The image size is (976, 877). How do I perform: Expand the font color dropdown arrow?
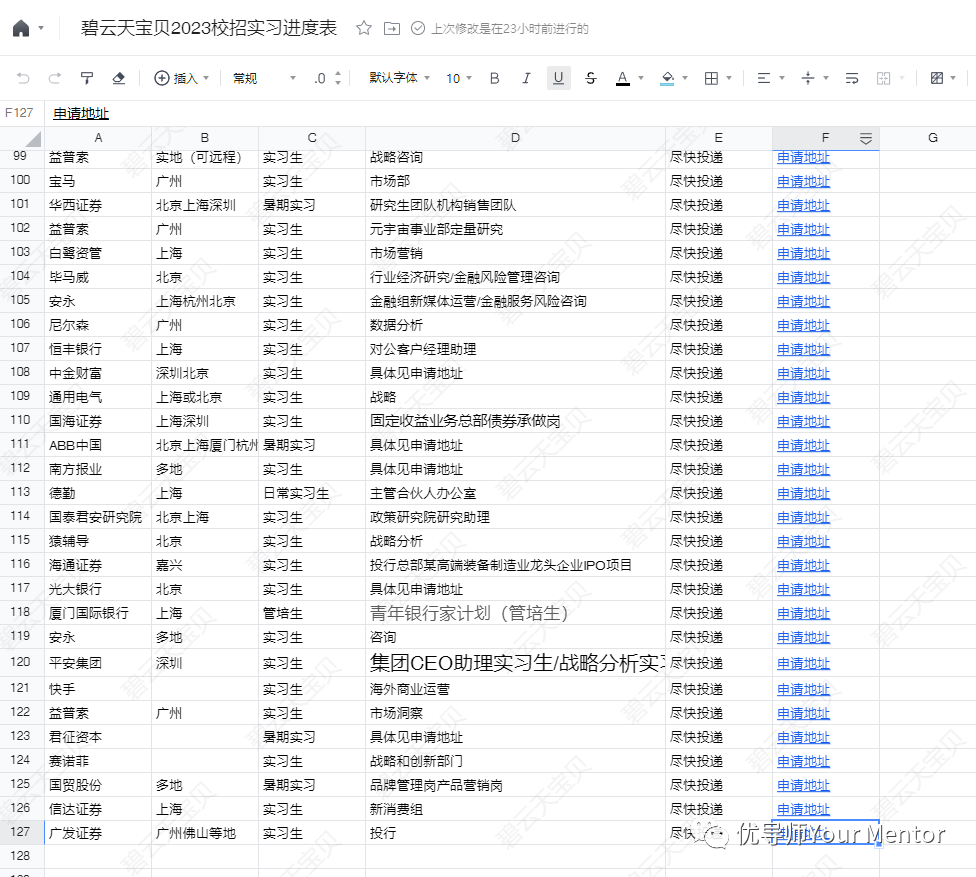640,78
